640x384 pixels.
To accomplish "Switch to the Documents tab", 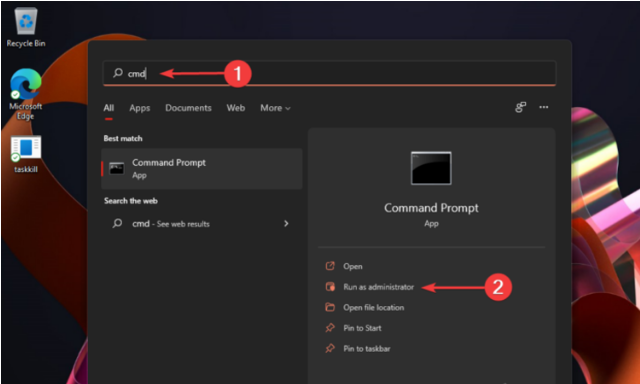I will [x=188, y=108].
